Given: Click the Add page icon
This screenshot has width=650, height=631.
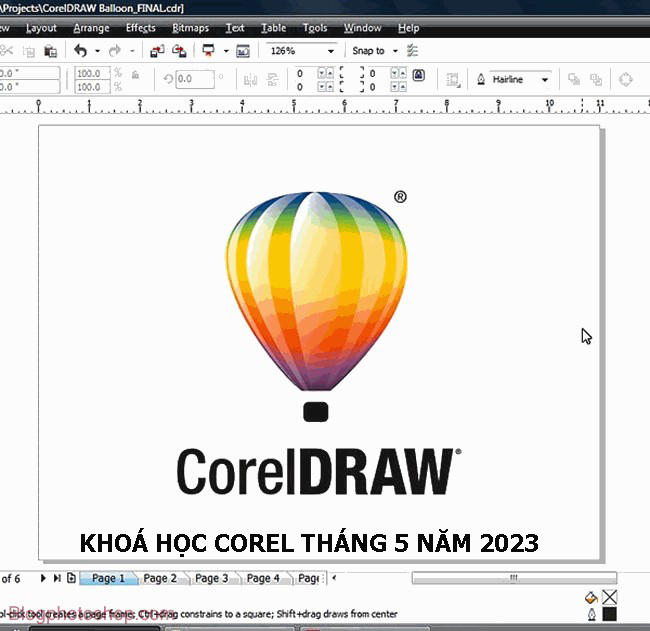Looking at the screenshot, I should pyautogui.click(x=71, y=578).
